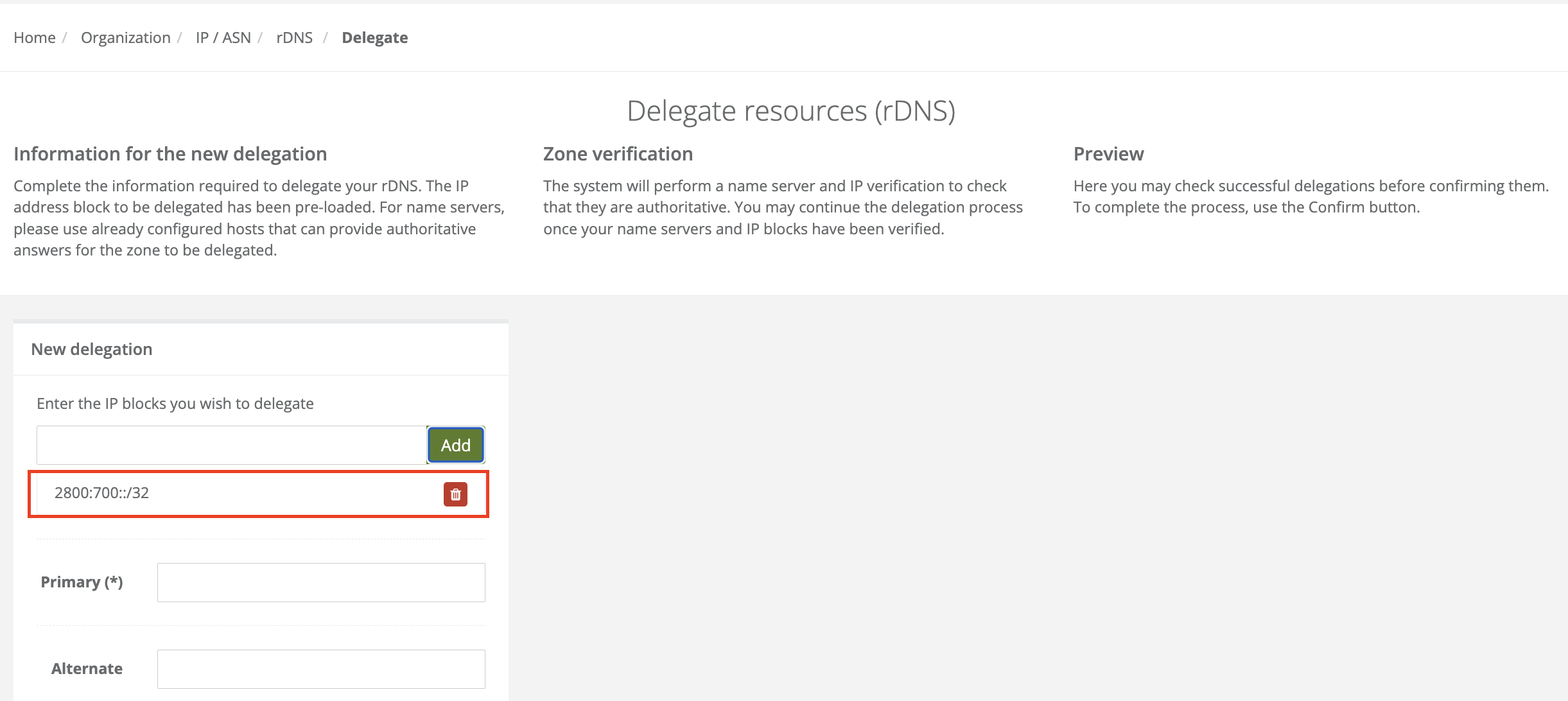The image size is (1568, 701).
Task: Click the "Alternate" field label
Action: click(87, 669)
